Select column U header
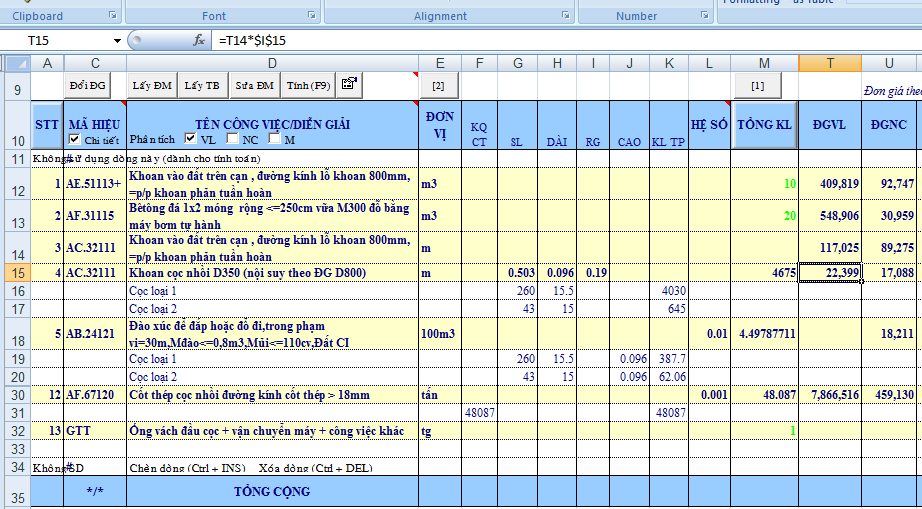 pyautogui.click(x=889, y=63)
